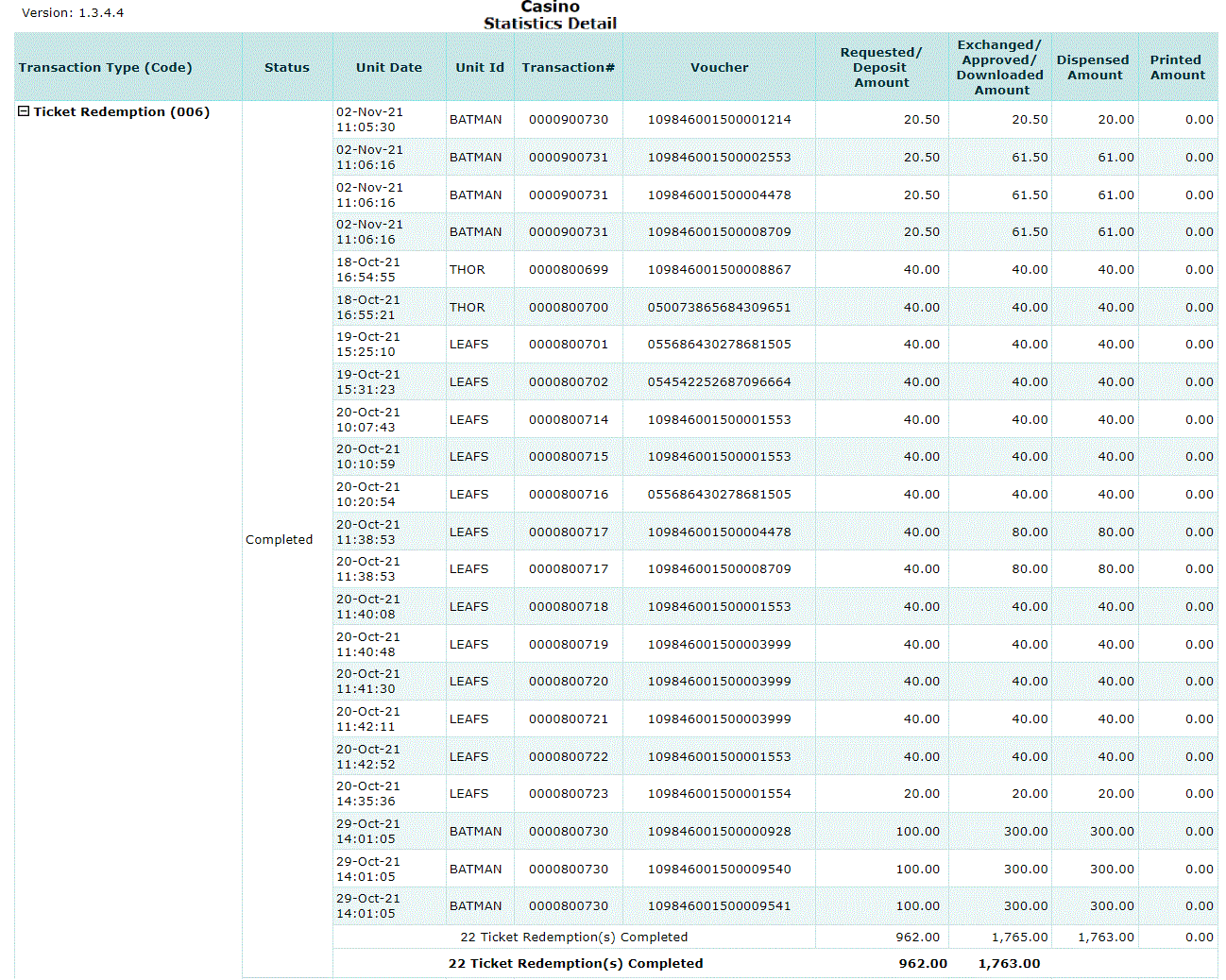Select voucher 050073865684309651

720,308
